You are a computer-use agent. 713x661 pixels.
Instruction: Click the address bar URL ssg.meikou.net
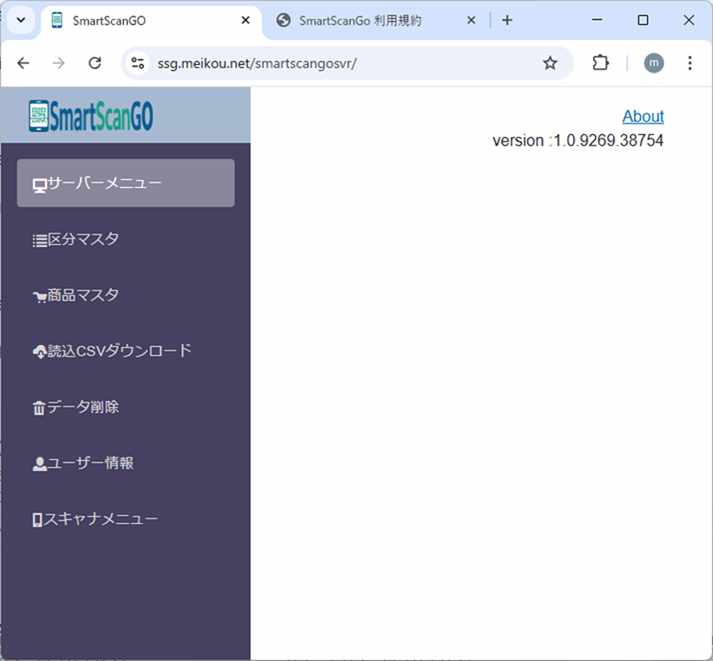point(257,63)
